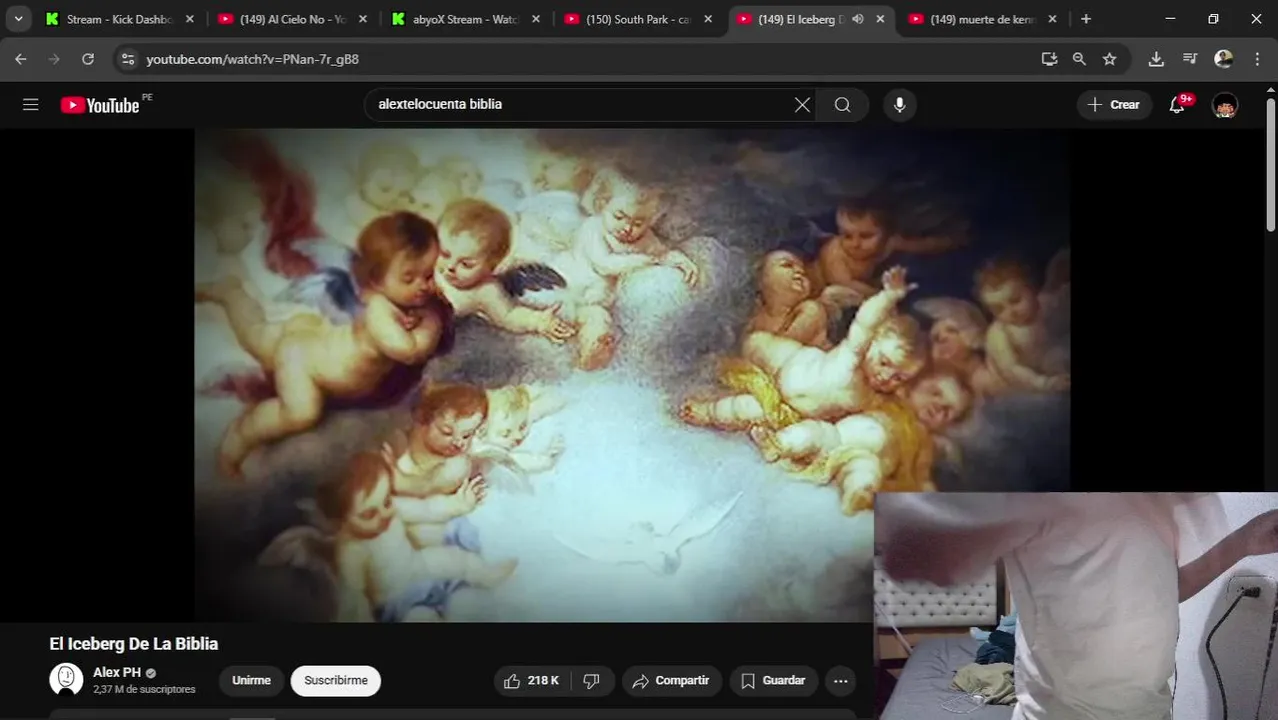Click the Unirme button
This screenshot has height=720, width=1278.
251,681
